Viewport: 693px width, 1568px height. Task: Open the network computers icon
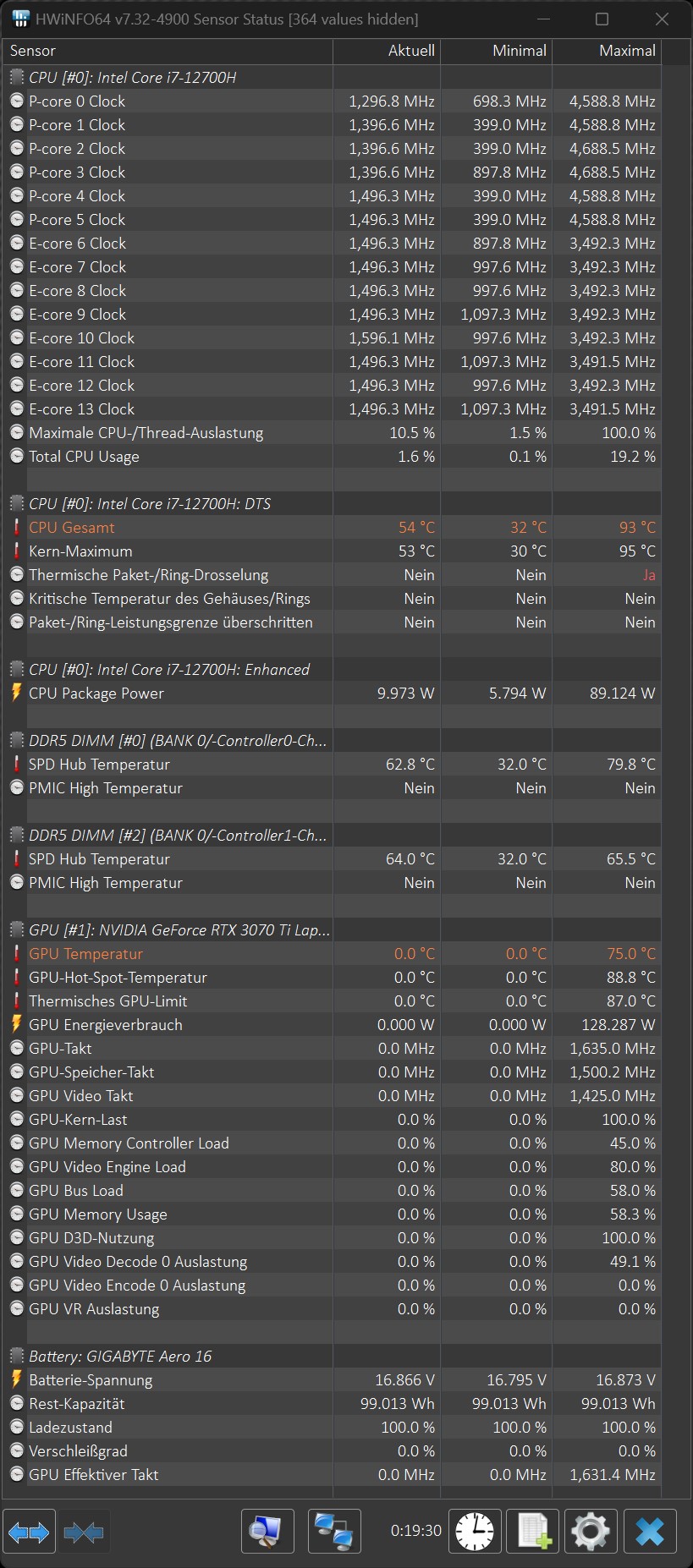point(335,1531)
